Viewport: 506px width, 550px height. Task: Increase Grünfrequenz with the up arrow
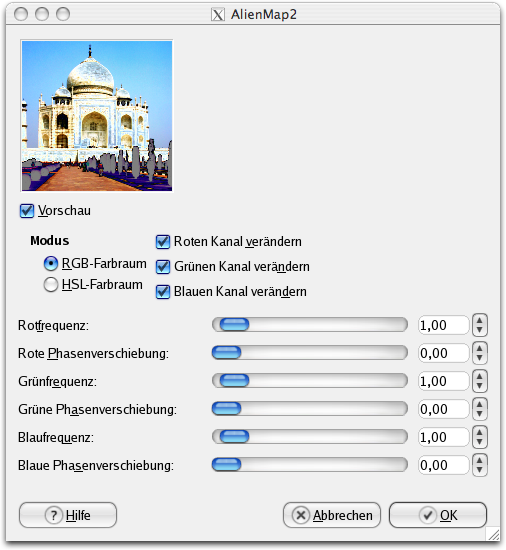[x=480, y=376]
